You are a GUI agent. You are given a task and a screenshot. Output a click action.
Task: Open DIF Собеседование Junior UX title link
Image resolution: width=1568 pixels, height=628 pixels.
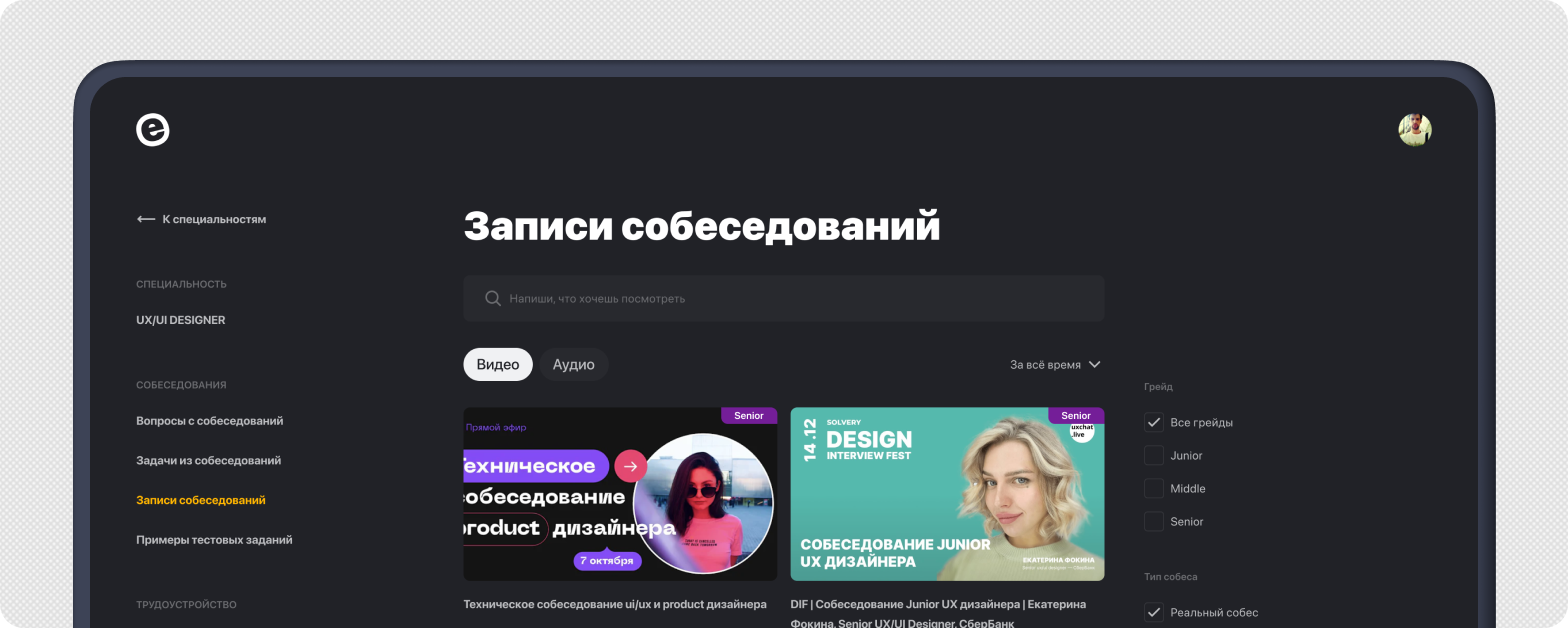(938, 613)
